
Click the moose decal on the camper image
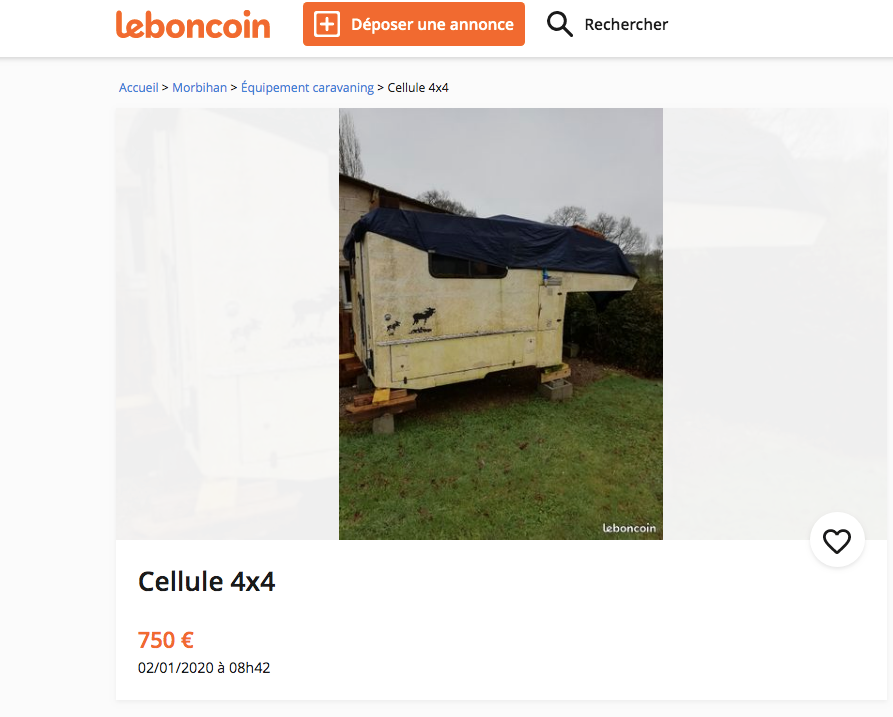tap(423, 321)
